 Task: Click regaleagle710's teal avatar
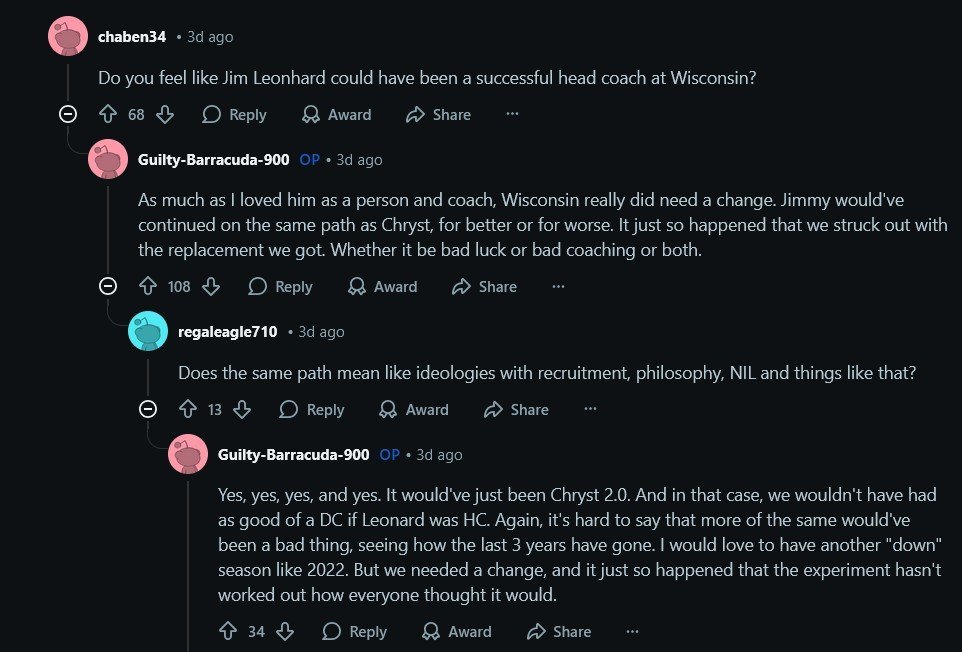[x=148, y=332]
